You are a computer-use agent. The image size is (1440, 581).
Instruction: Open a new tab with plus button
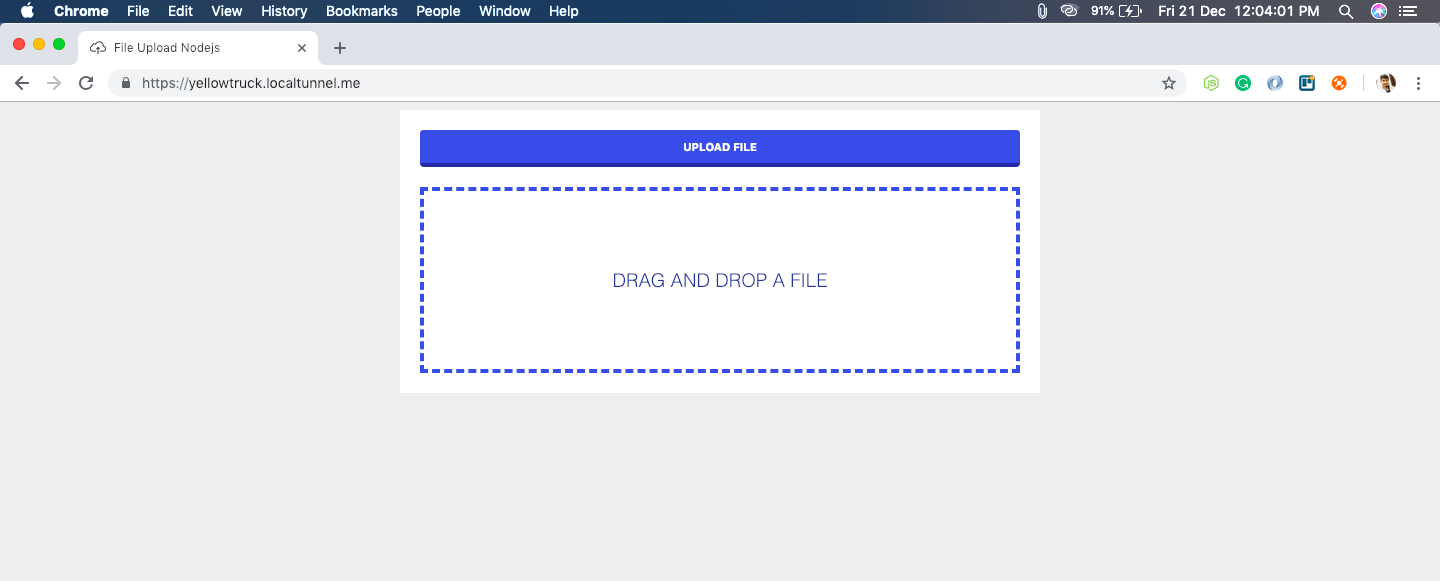pyautogui.click(x=340, y=48)
